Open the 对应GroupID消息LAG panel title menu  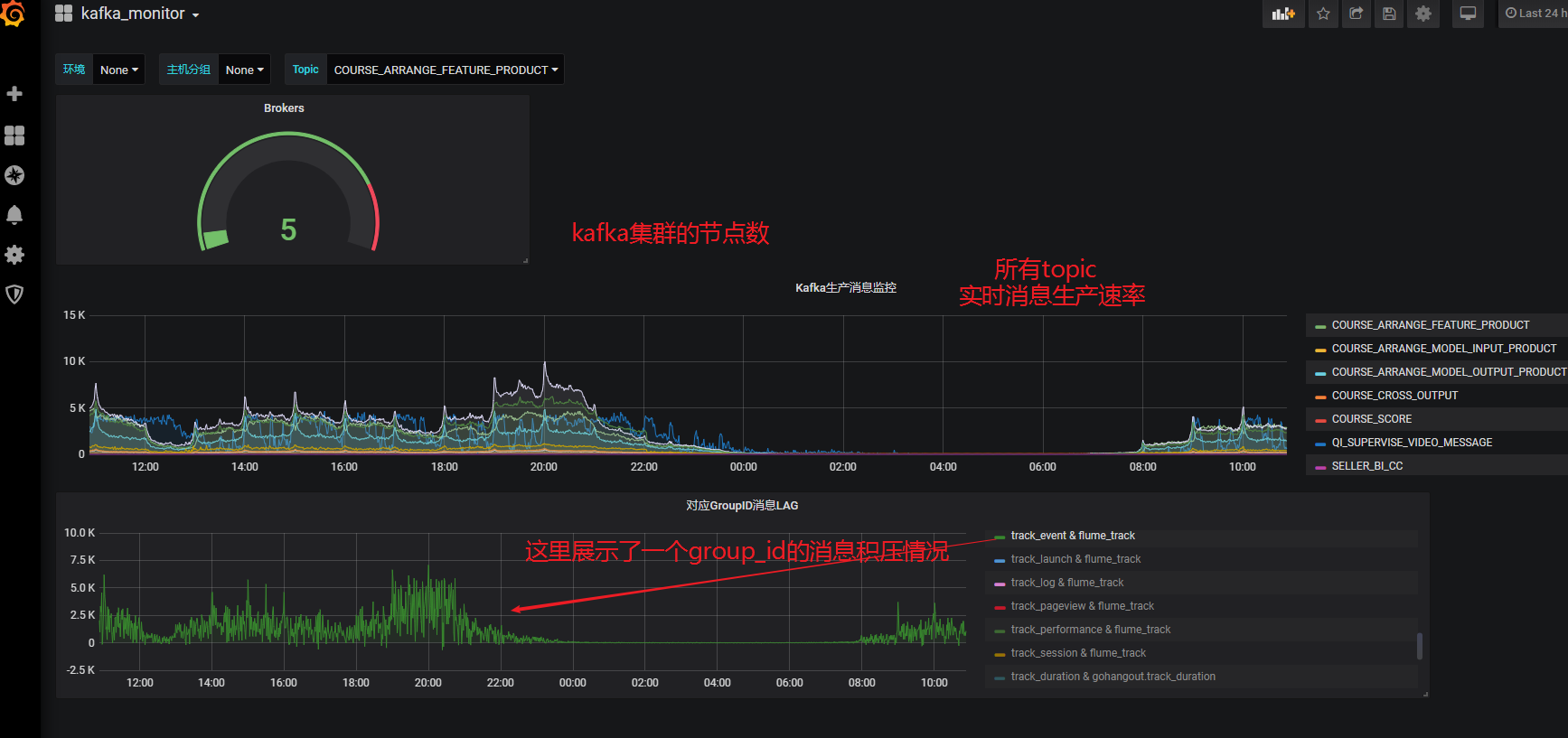(742, 506)
